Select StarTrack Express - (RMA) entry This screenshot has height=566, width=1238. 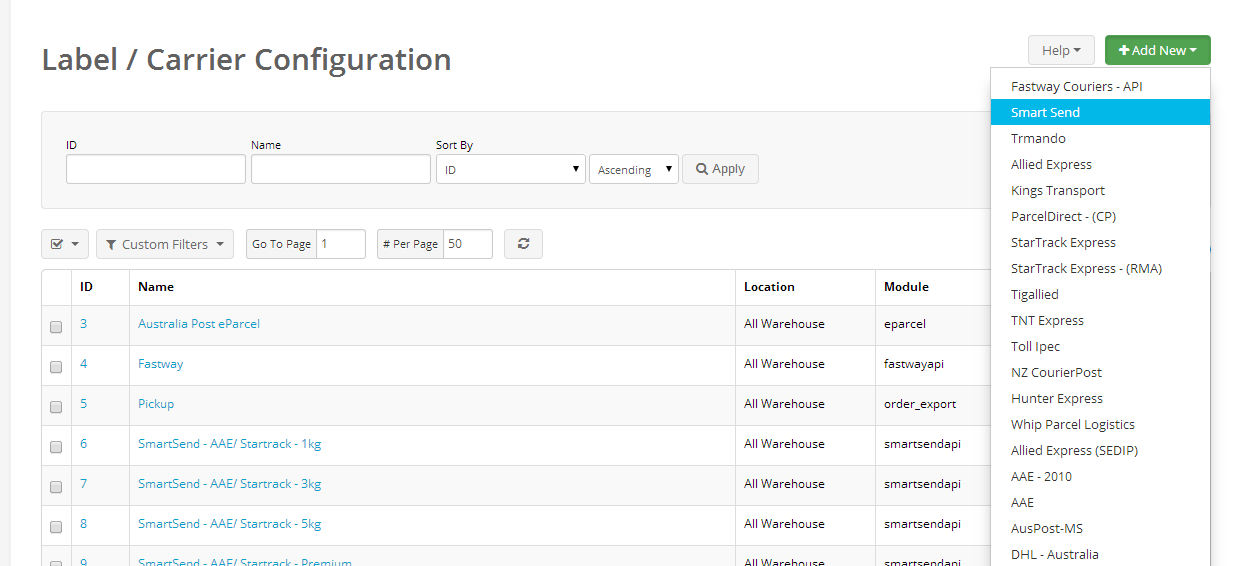[x=1100, y=269]
